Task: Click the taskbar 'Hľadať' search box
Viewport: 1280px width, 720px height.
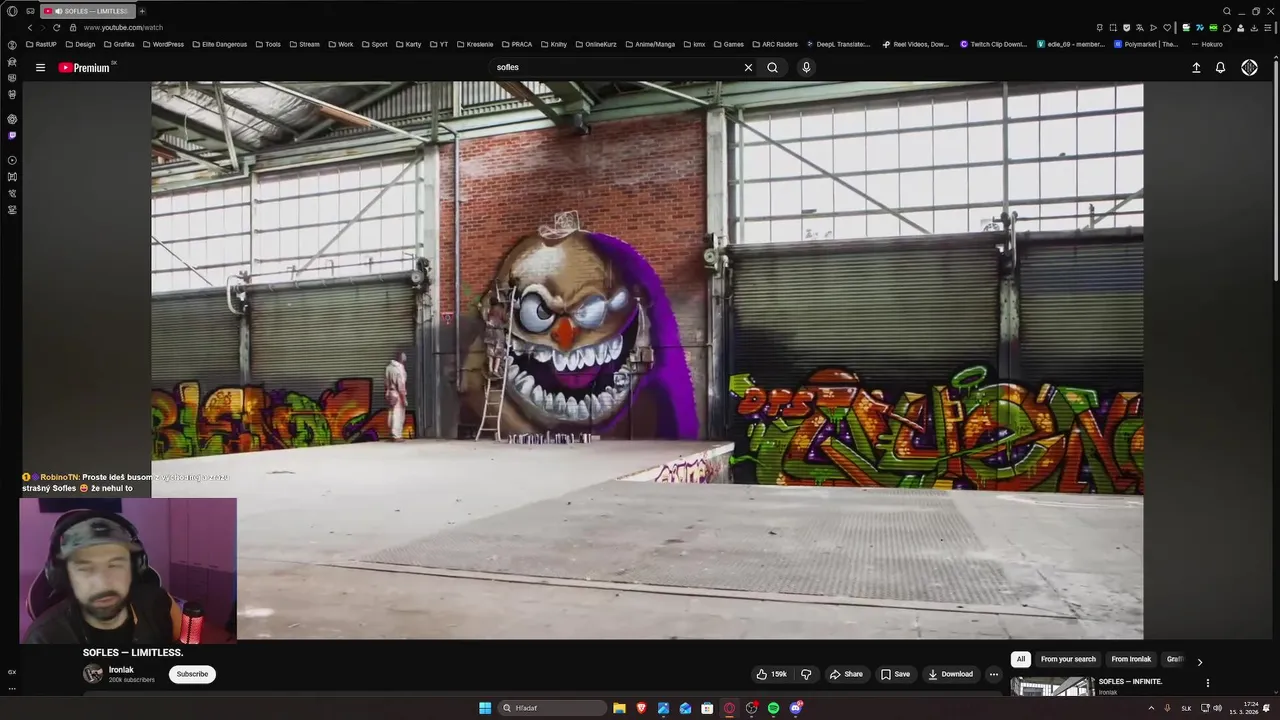Action: point(554,708)
